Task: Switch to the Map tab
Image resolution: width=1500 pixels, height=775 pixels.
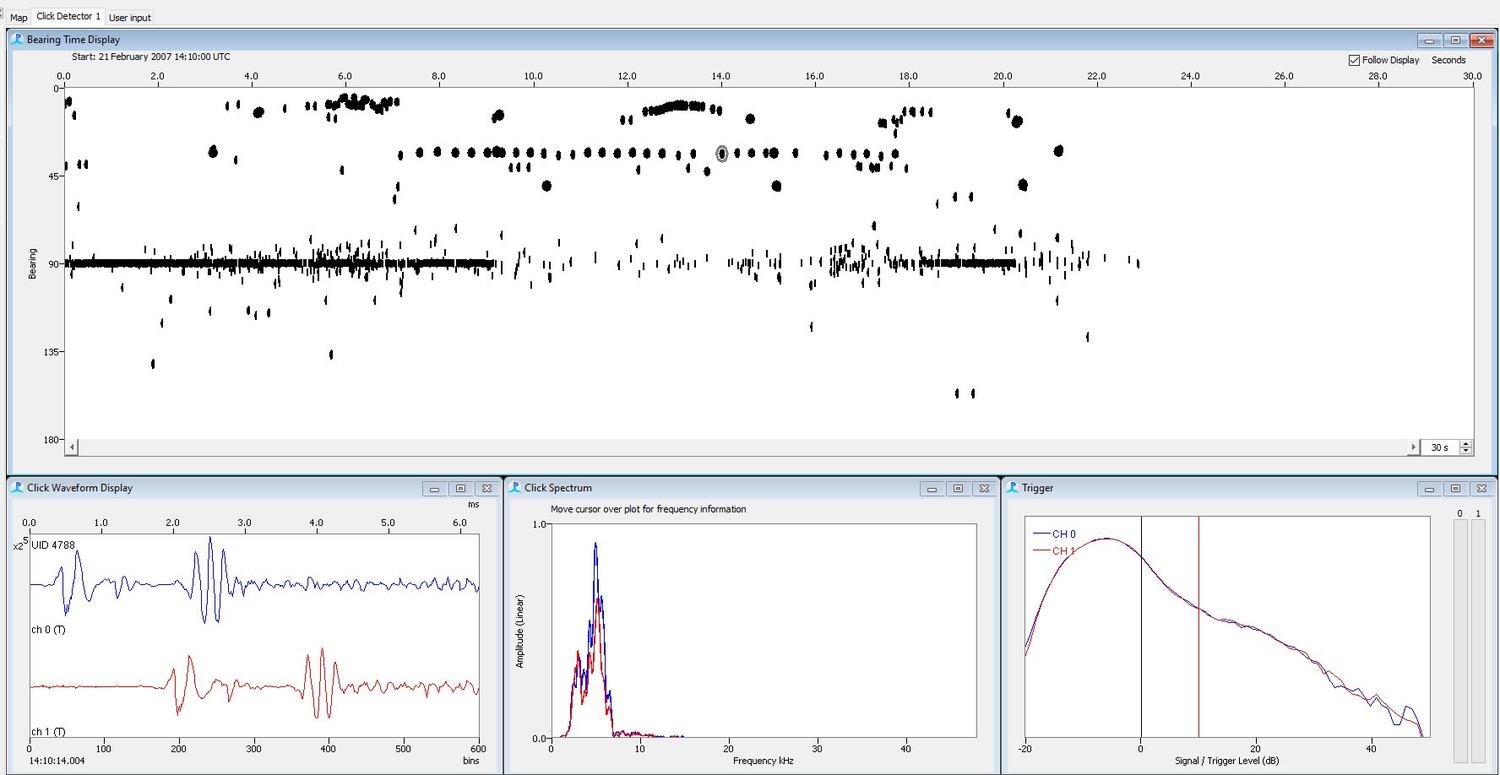Action: (19, 17)
